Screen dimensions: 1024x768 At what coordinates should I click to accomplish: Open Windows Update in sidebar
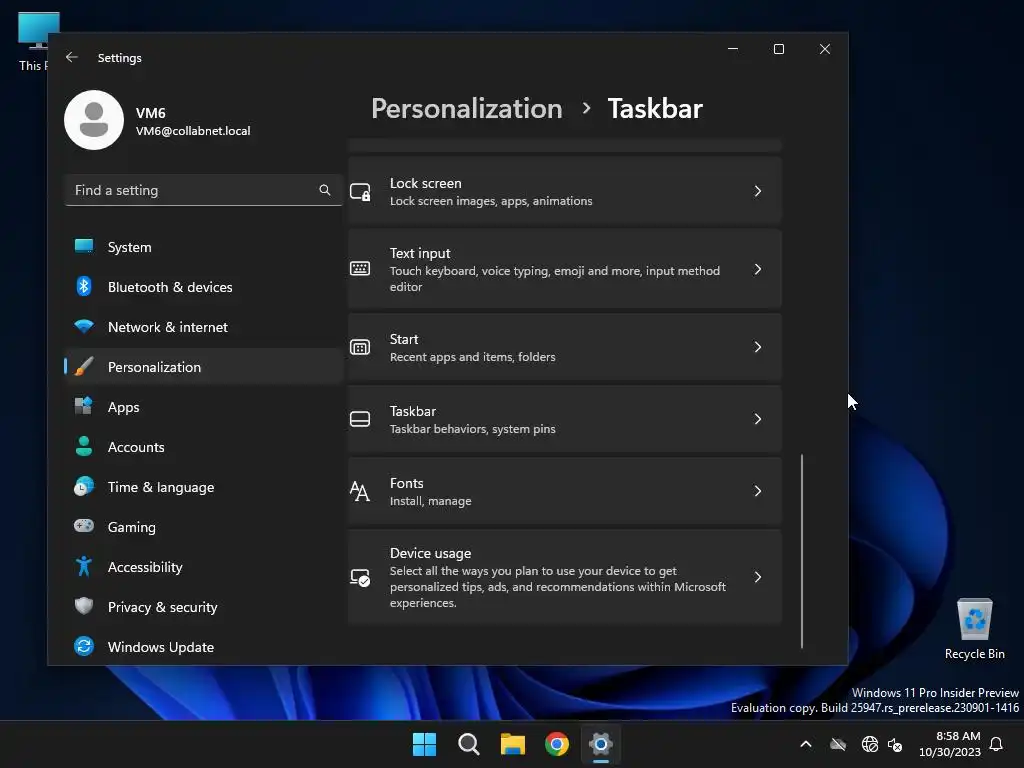pyautogui.click(x=204, y=647)
